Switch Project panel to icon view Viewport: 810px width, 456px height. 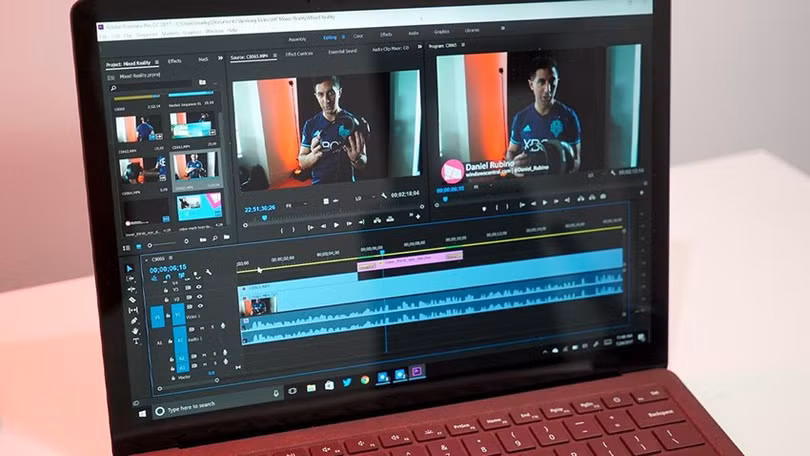[x=138, y=247]
